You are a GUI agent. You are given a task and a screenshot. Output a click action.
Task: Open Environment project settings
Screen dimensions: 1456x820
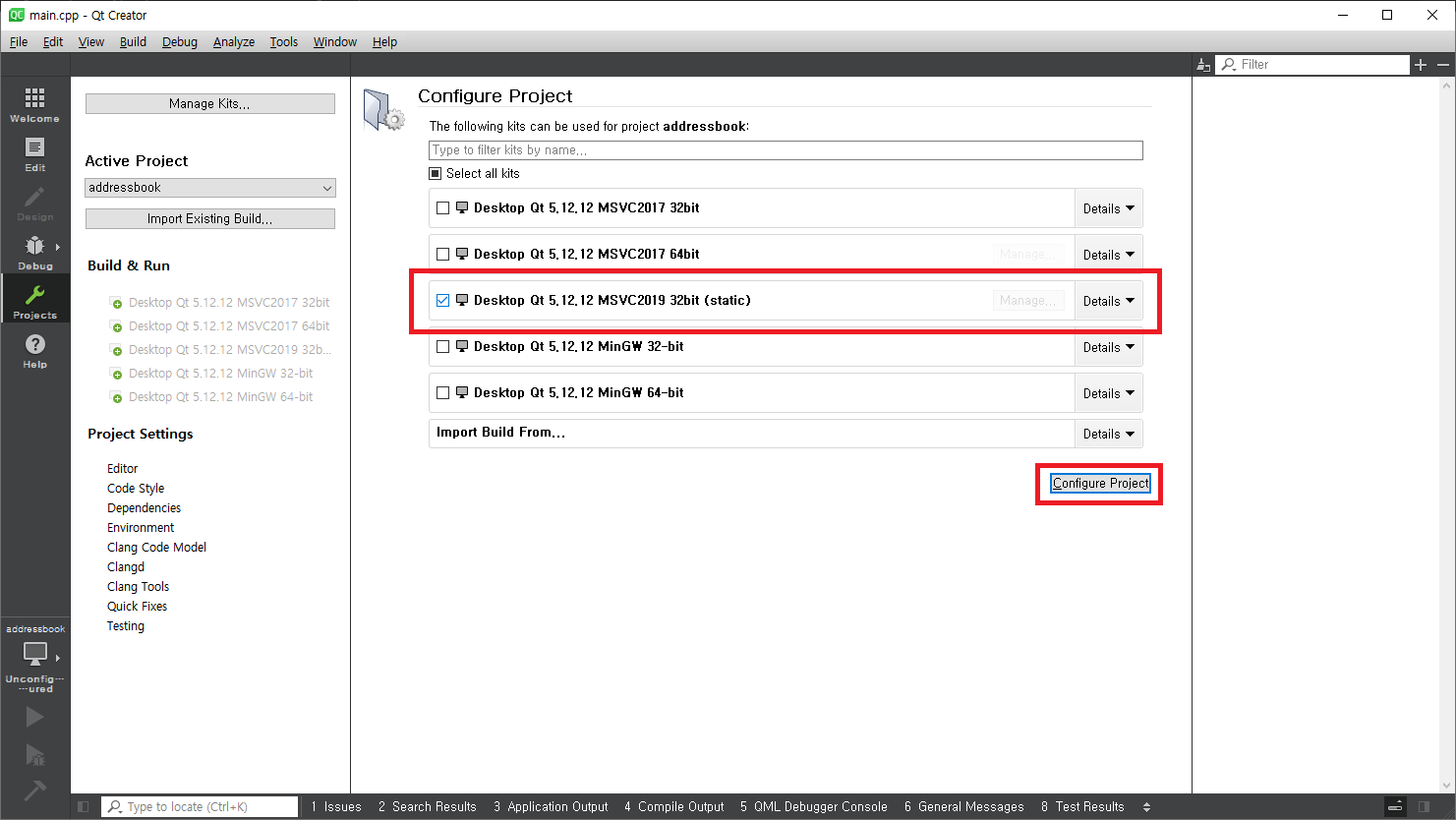click(141, 528)
